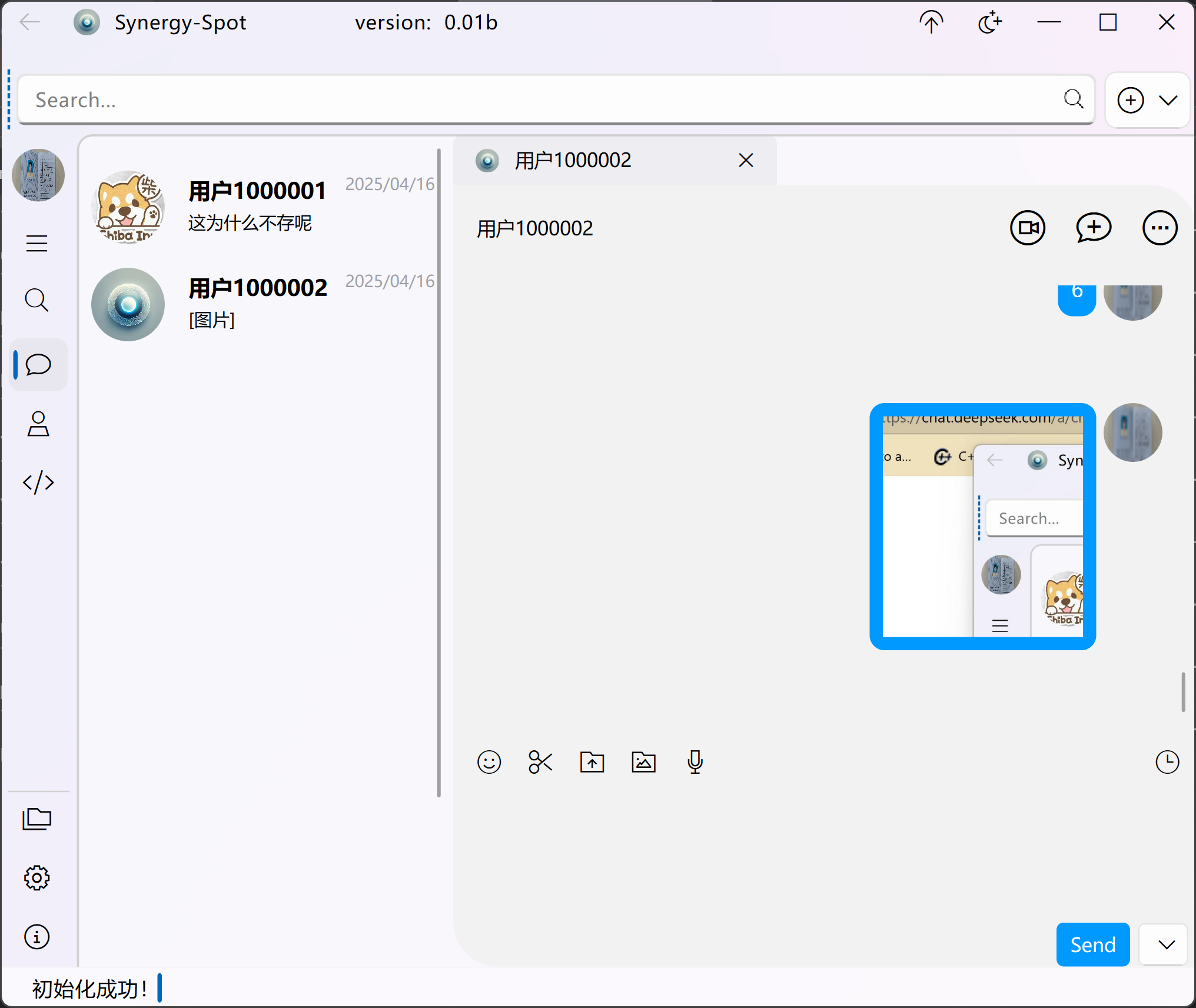This screenshot has width=1196, height=1008.
Task: Toggle the sidebar hamburger menu
Action: [37, 242]
